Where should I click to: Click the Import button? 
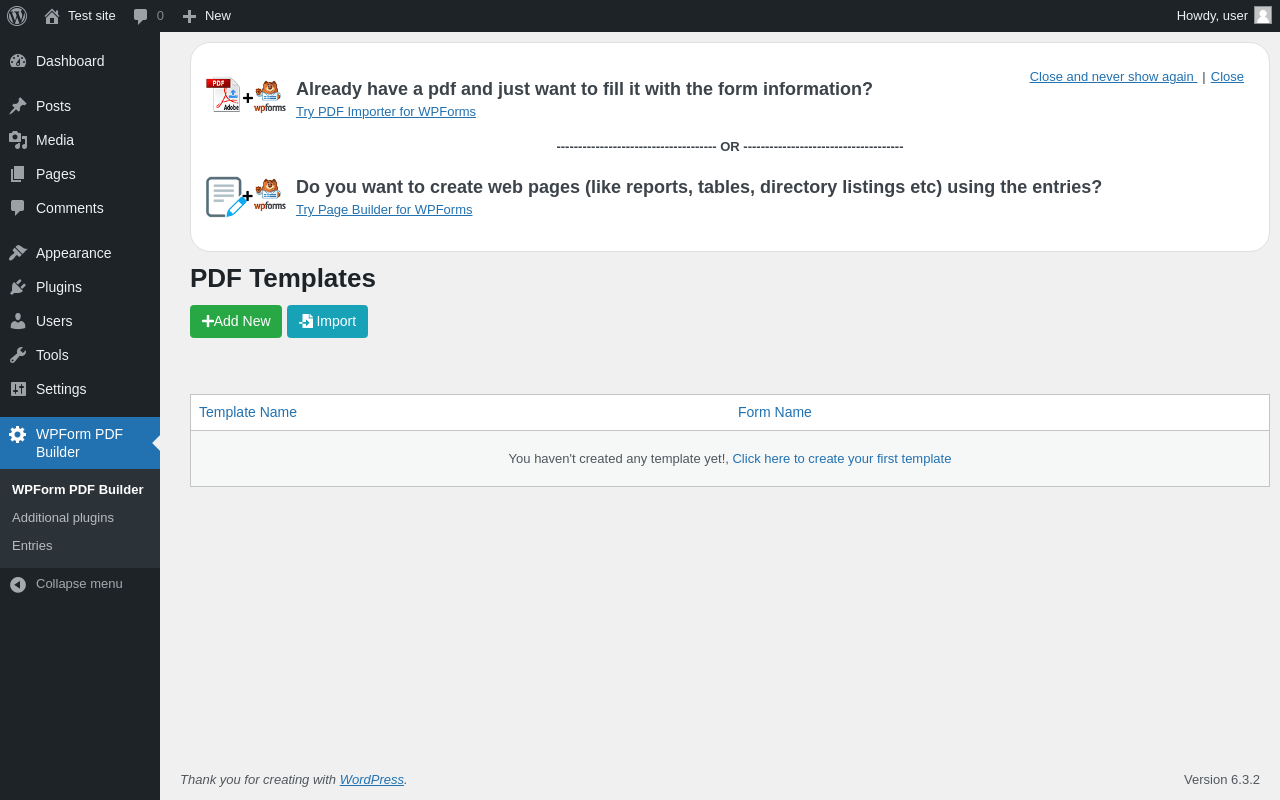[327, 321]
